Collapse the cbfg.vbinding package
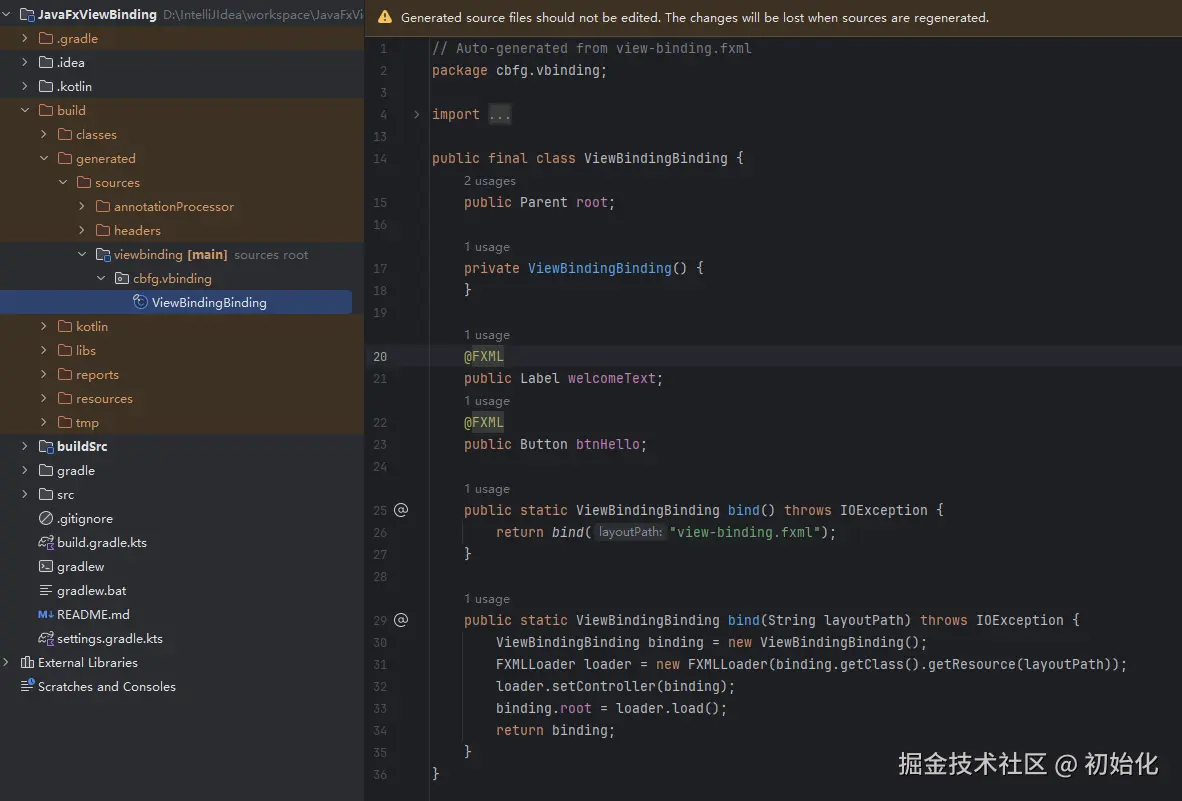Viewport: 1182px width, 801px height. pyautogui.click(x=102, y=279)
